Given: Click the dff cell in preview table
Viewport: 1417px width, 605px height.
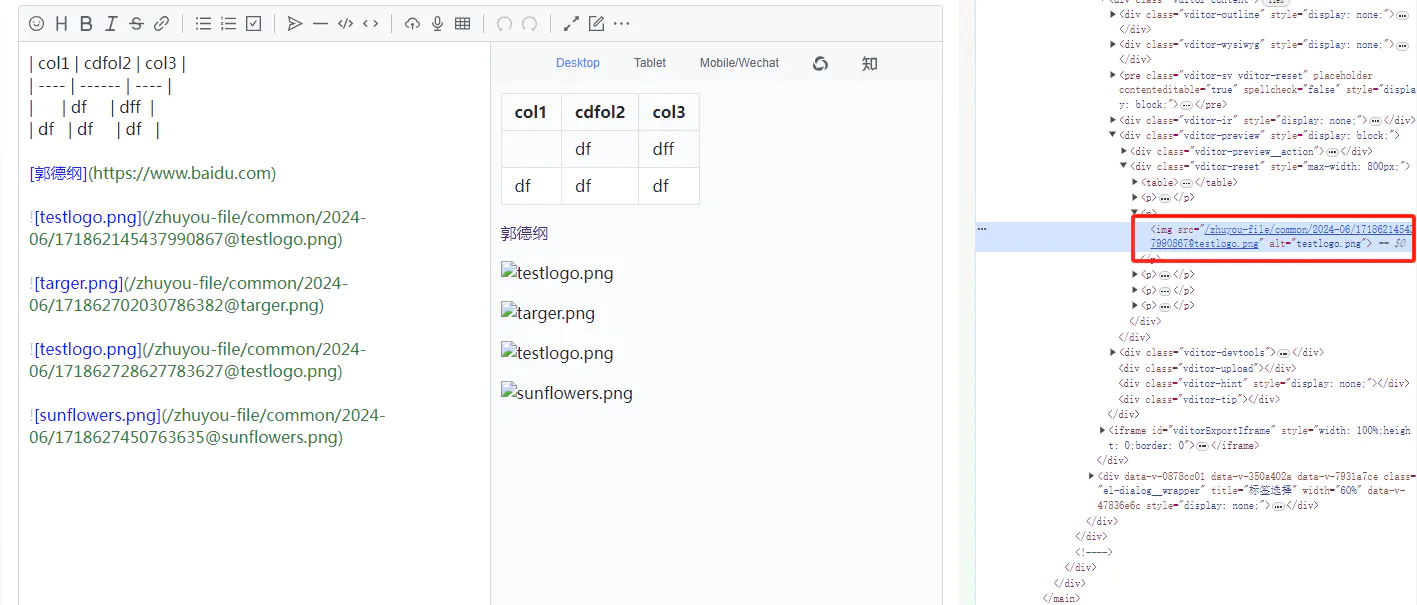Looking at the screenshot, I should tap(669, 149).
